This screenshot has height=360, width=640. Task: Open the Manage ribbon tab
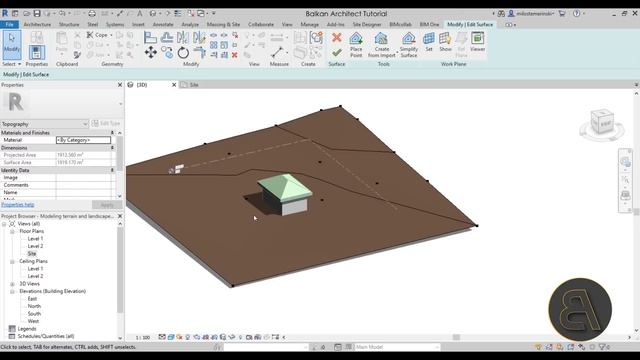click(x=309, y=24)
